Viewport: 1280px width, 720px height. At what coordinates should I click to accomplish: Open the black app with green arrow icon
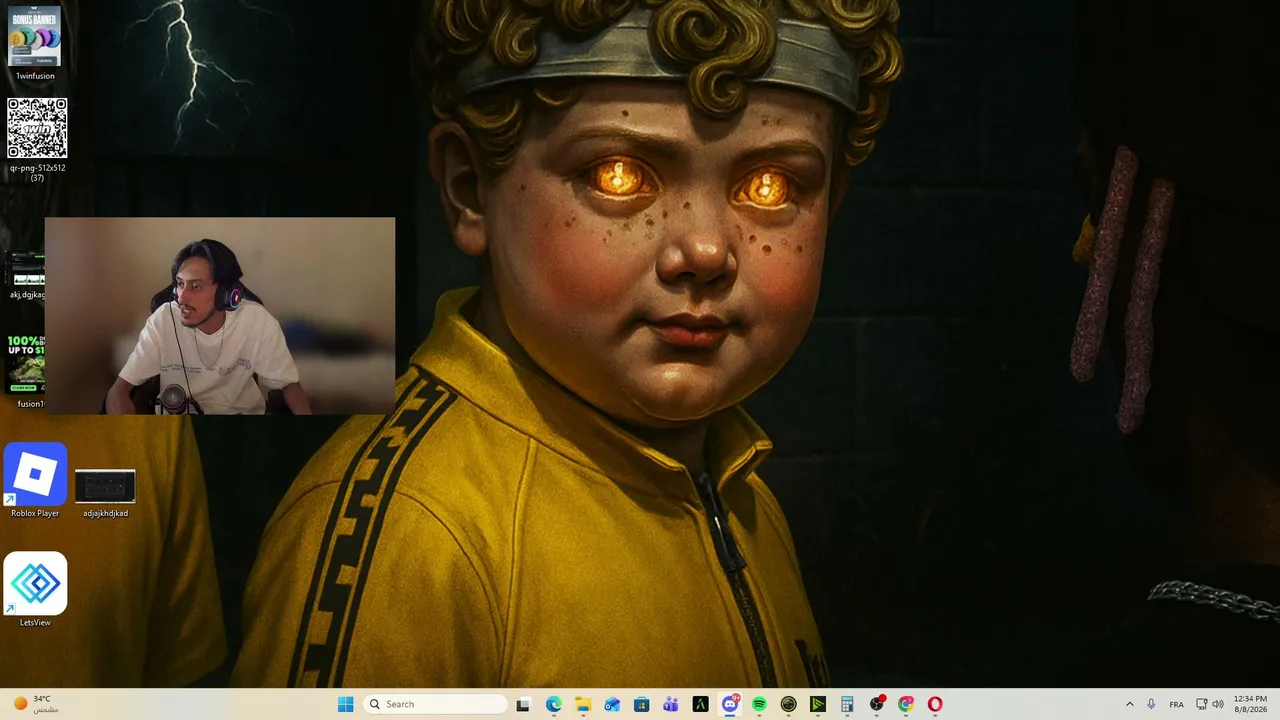coord(818,704)
